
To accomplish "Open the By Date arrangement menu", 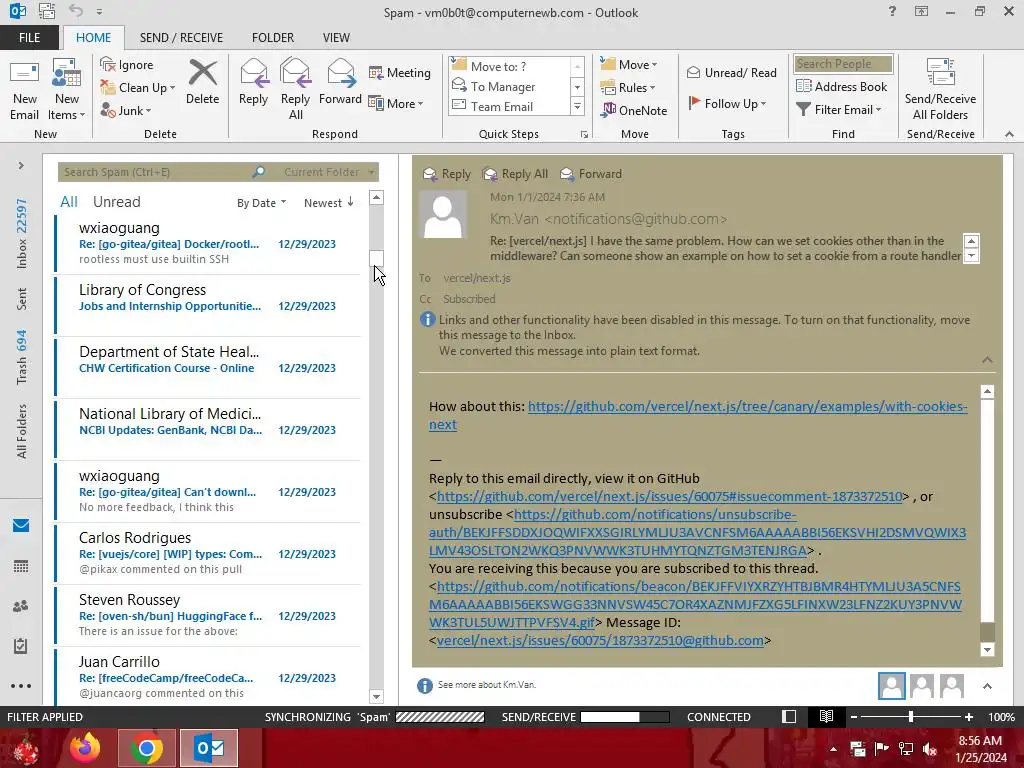I will (261, 203).
